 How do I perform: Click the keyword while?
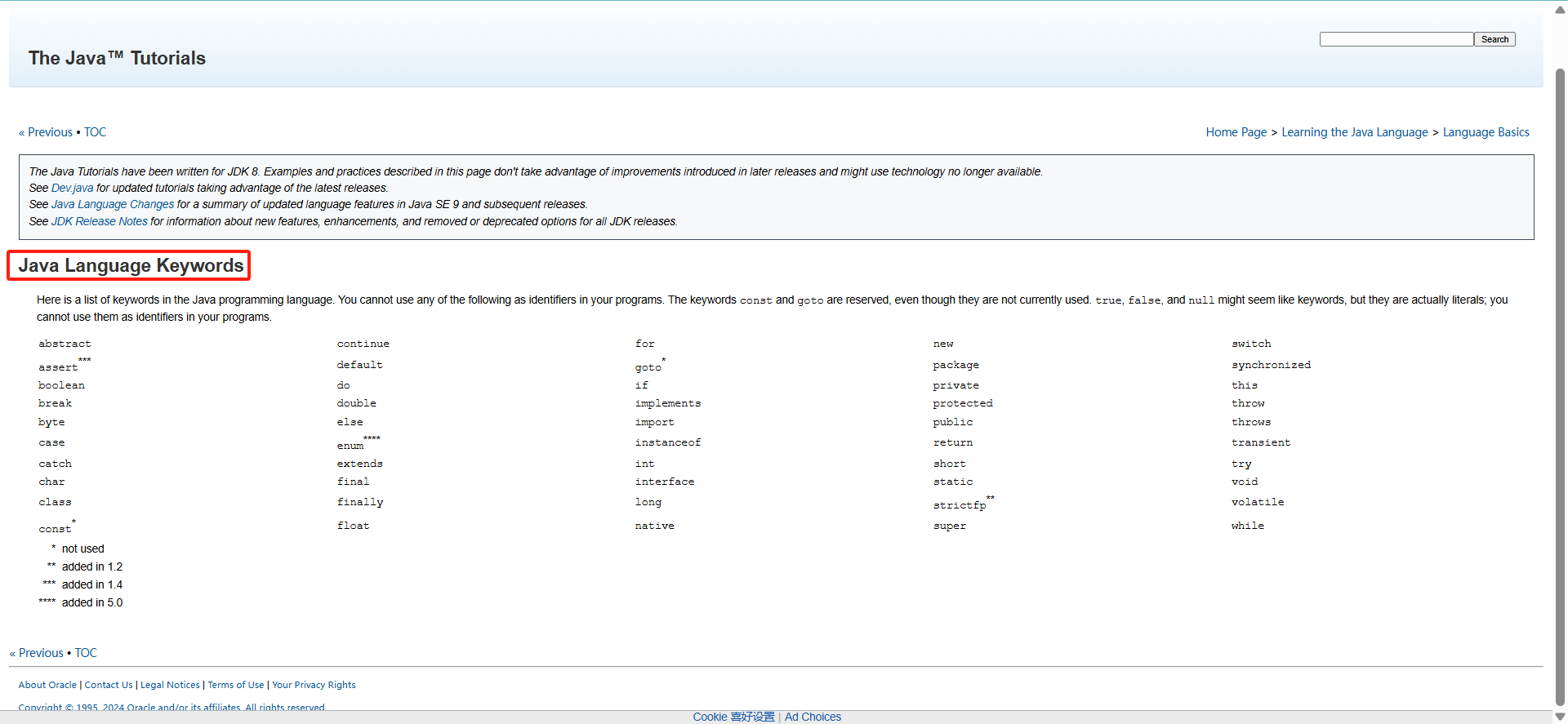point(1248,526)
